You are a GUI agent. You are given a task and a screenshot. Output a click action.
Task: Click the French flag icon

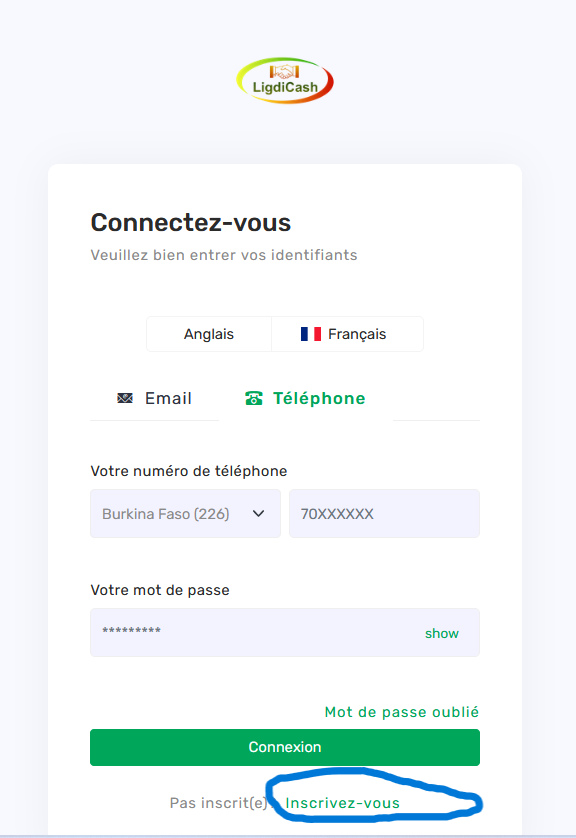point(311,334)
